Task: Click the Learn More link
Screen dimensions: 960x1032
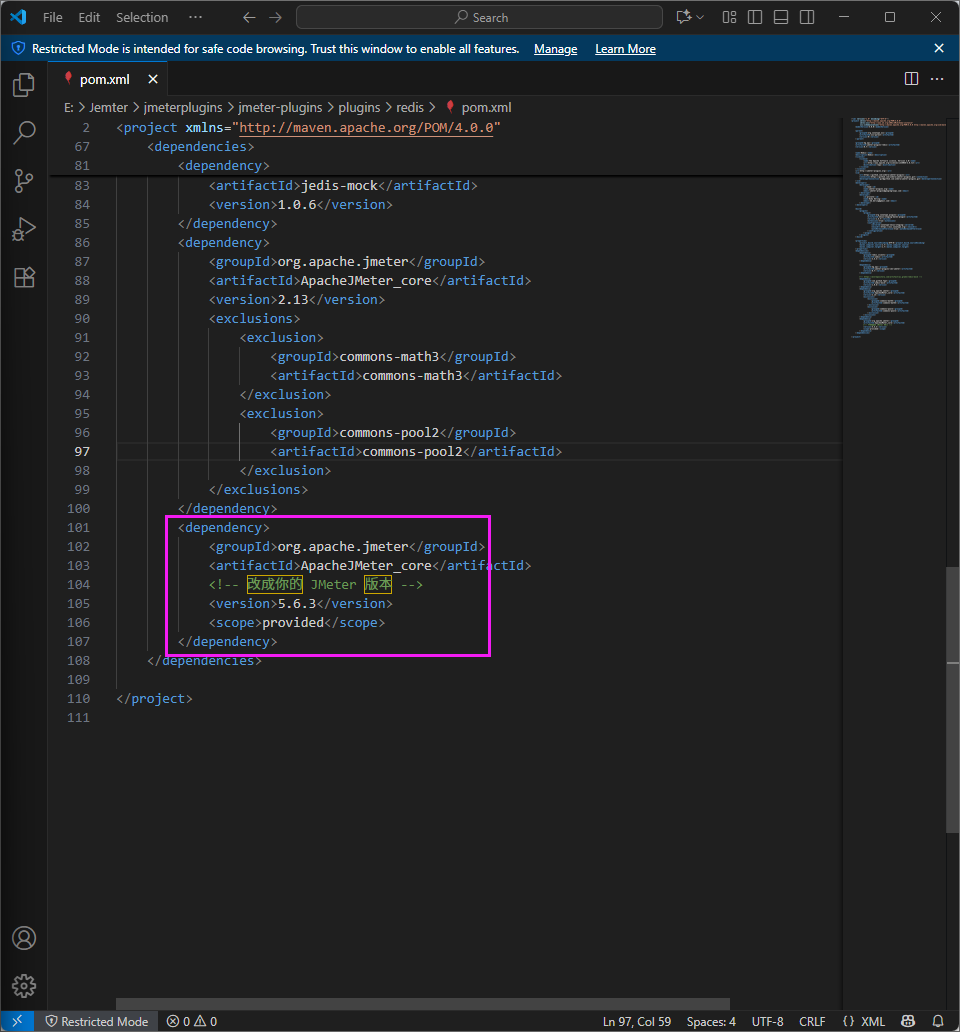Action: click(625, 49)
